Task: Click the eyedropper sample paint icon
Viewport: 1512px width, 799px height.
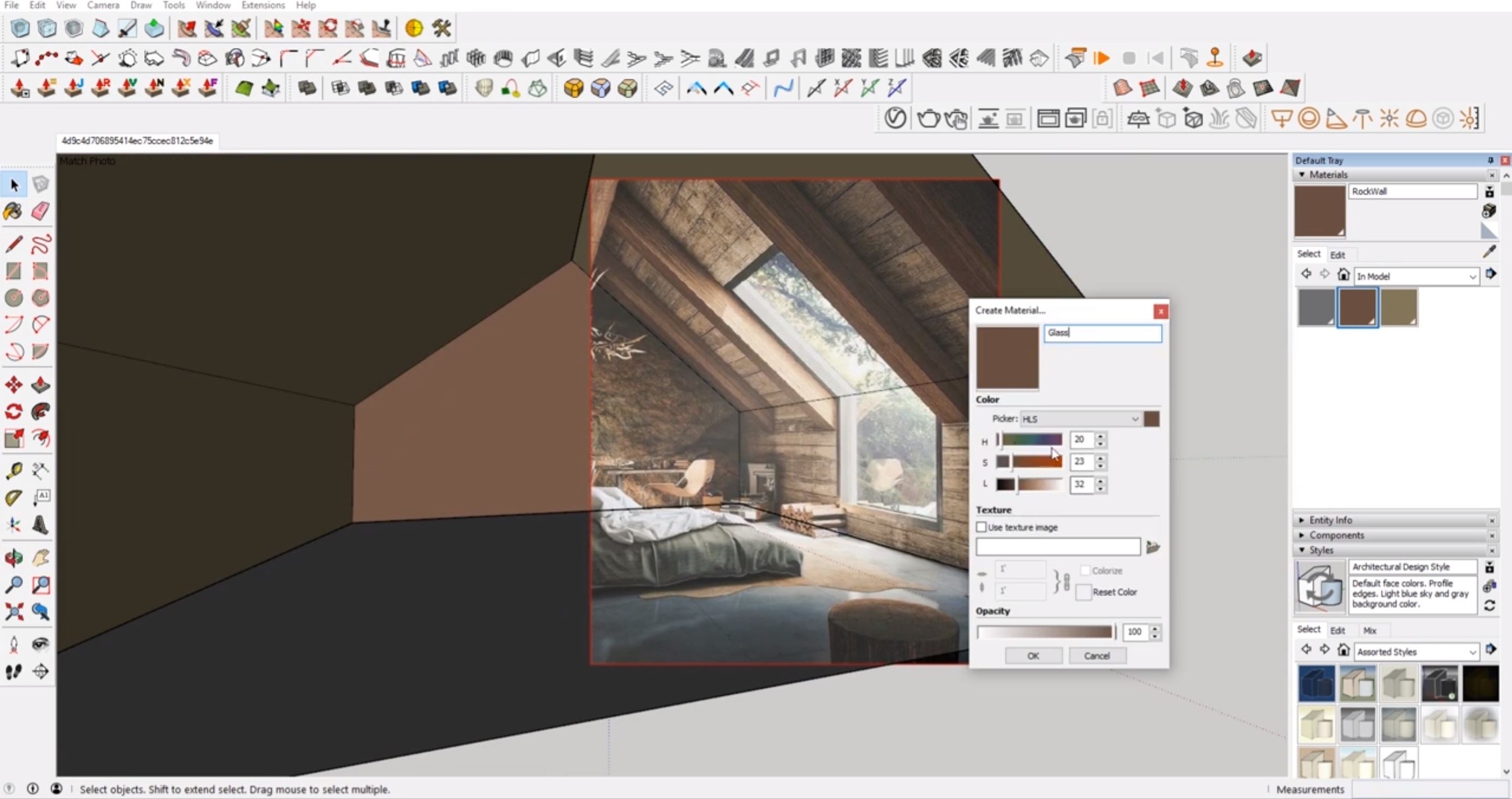Action: pyautogui.click(x=1489, y=252)
